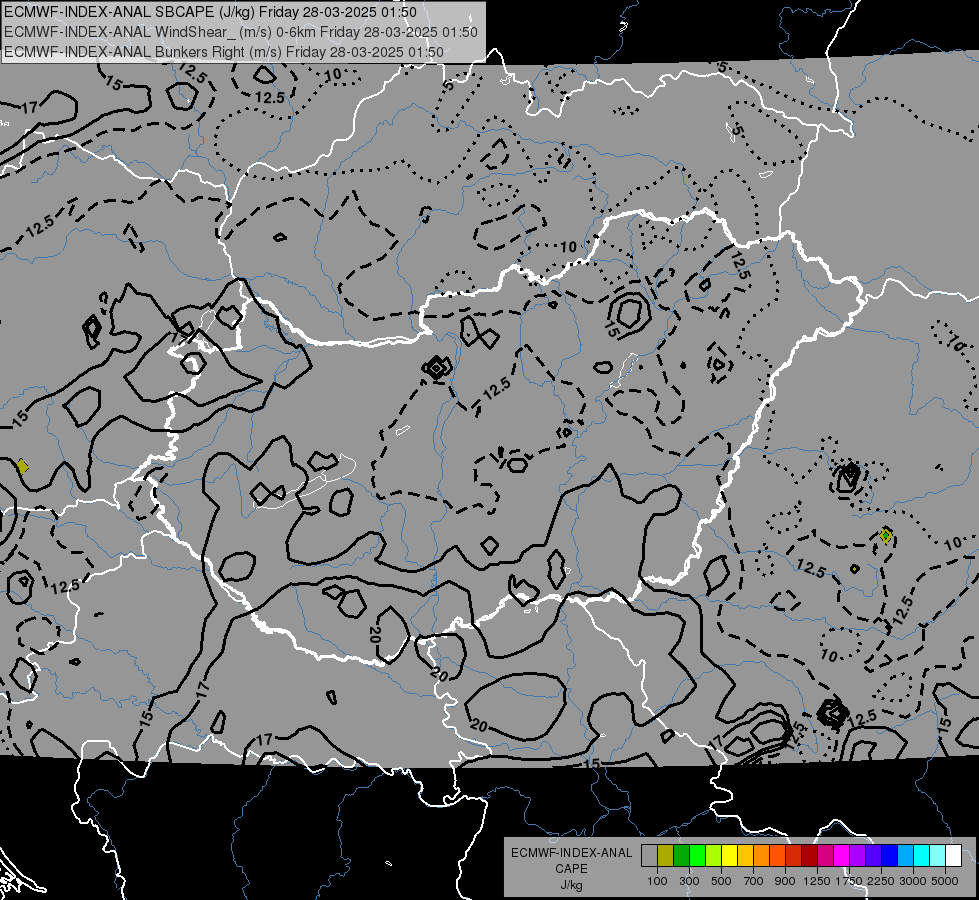Click the CAPE label in the legend
The height and width of the screenshot is (900, 979).
(571, 868)
